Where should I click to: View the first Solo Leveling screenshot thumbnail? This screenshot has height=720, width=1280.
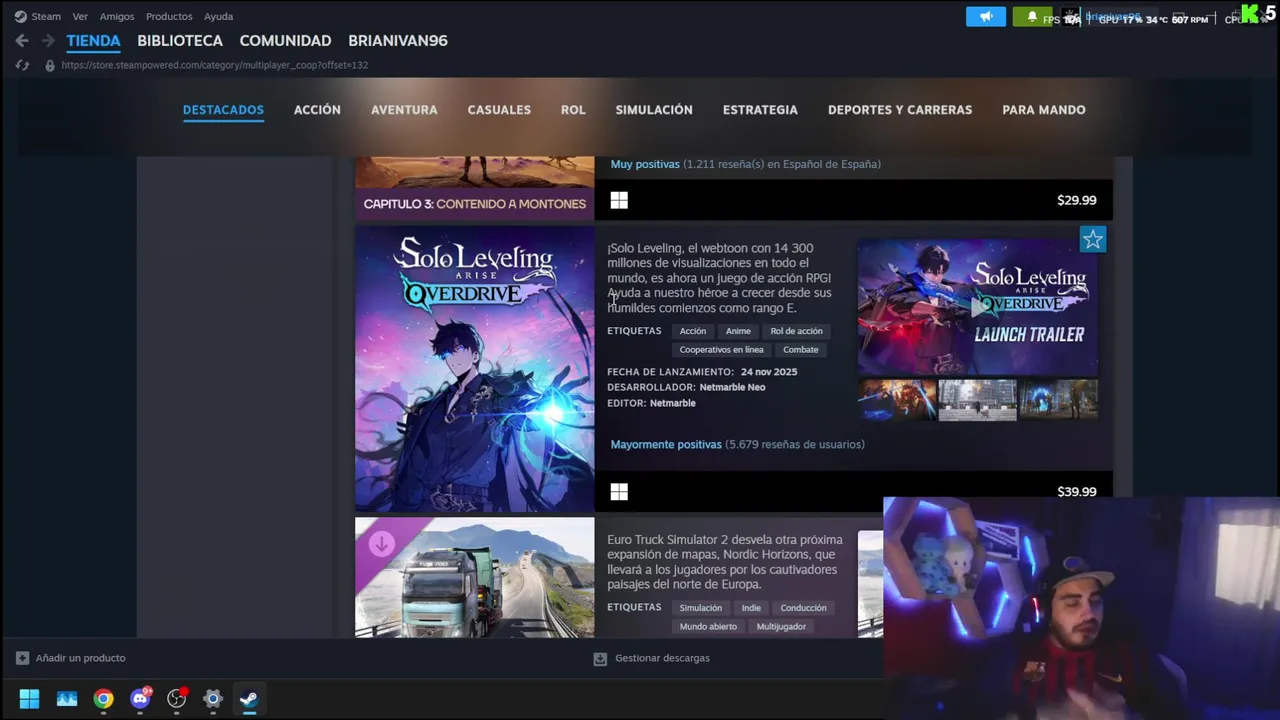(897, 400)
